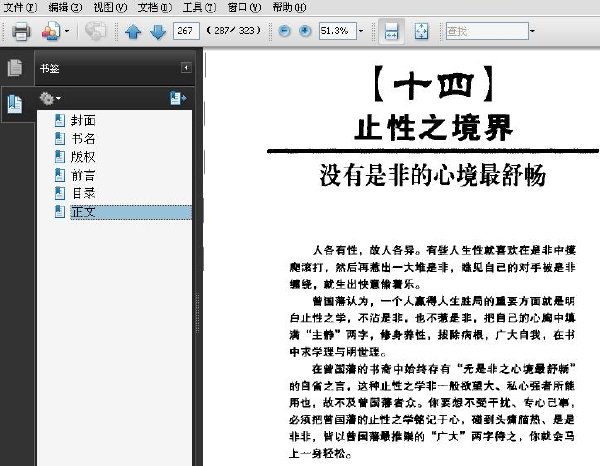
Task: Click the Print icon in toolbar
Action: coord(21,31)
